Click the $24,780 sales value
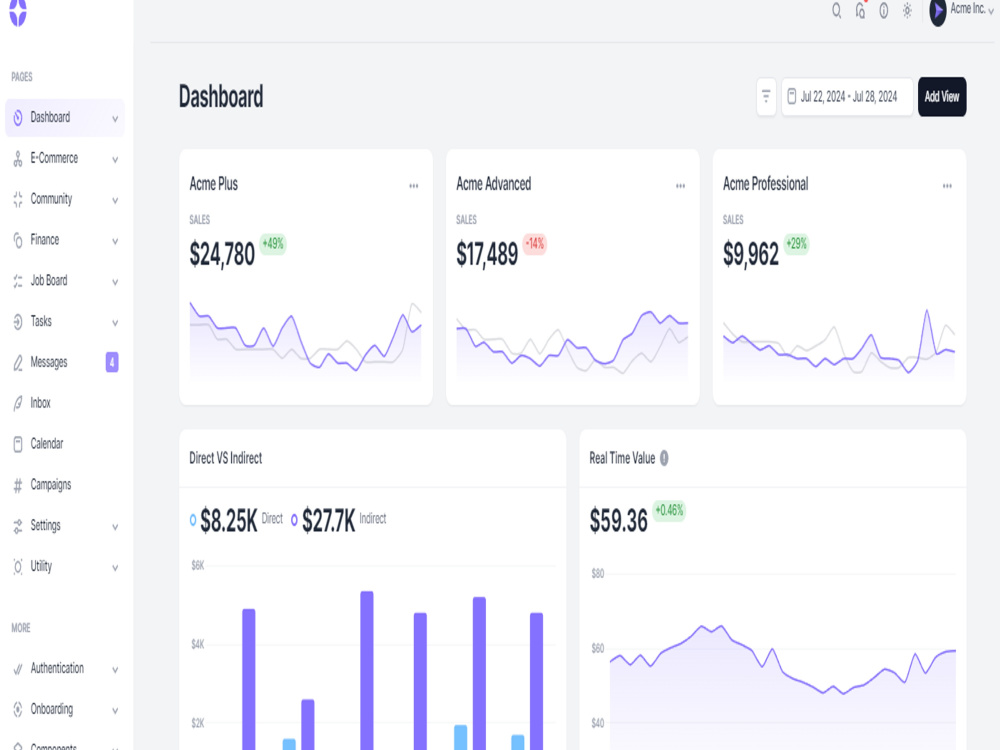The image size is (1000, 750). coord(222,254)
